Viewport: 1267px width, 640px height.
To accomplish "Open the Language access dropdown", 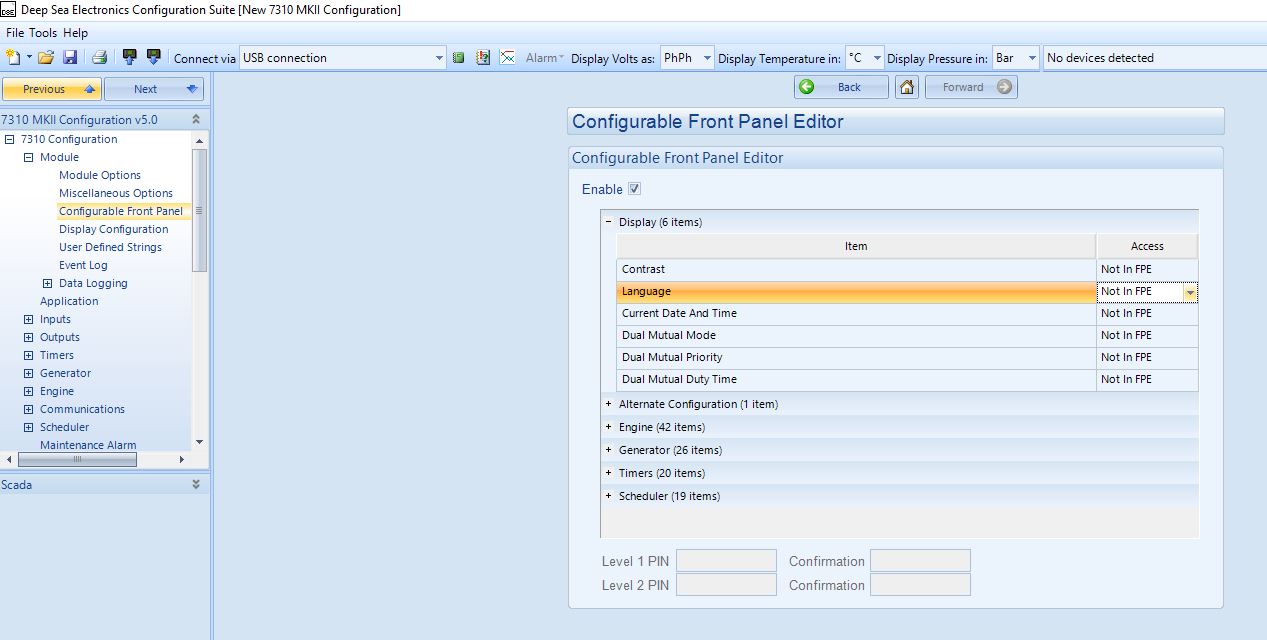I will coord(1190,292).
